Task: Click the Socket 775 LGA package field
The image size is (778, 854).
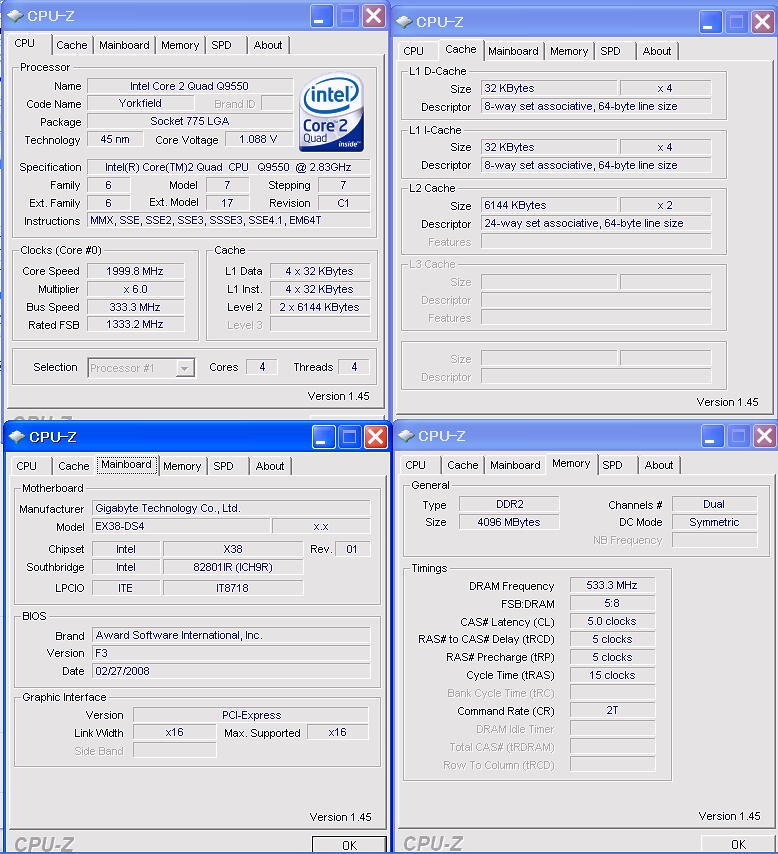Action: 190,121
